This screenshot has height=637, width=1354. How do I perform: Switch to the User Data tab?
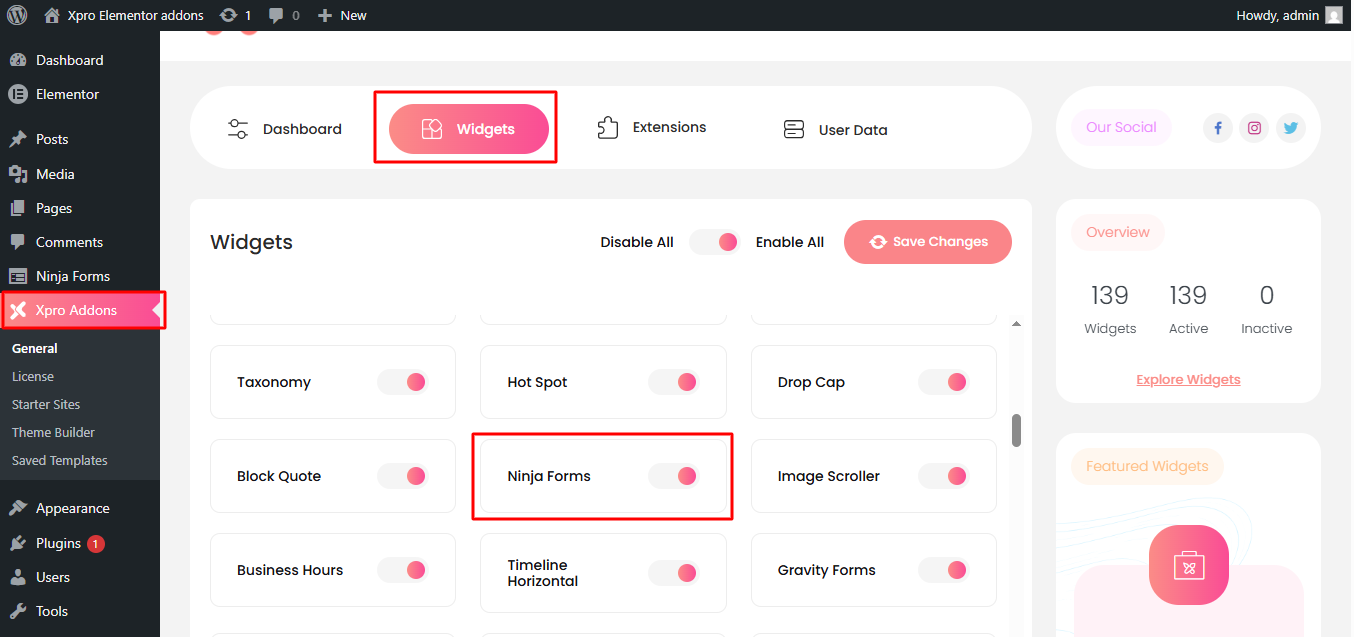click(x=835, y=129)
